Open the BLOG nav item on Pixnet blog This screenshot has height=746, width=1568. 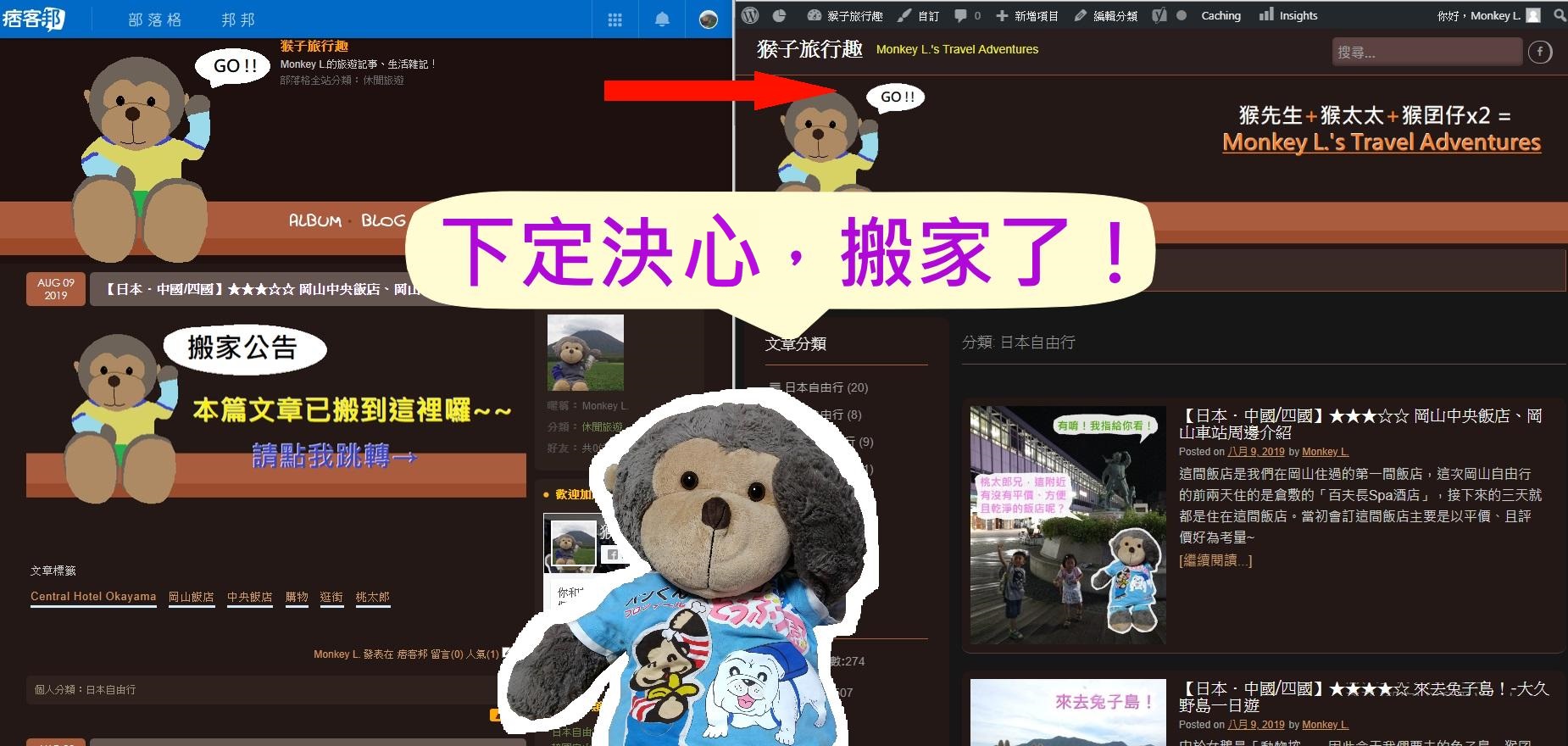pos(383,220)
